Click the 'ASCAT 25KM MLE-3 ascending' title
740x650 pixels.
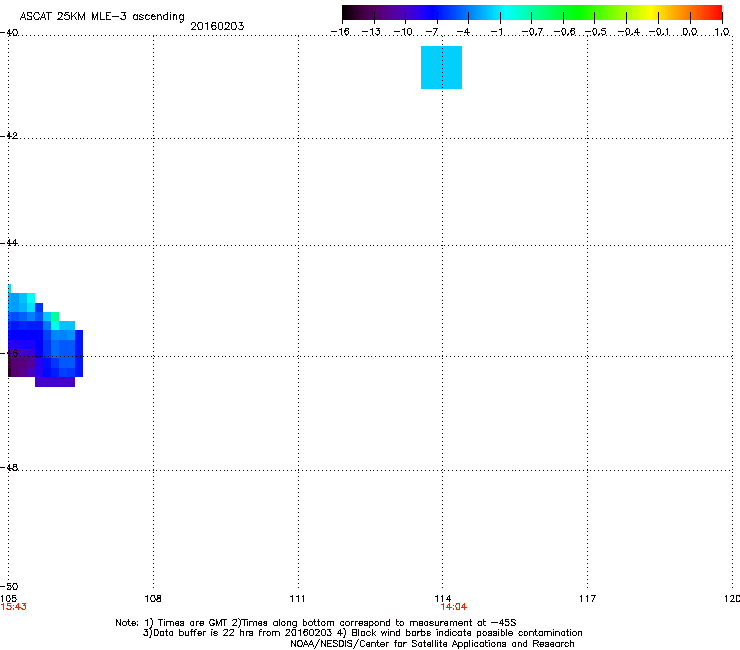tap(102, 17)
